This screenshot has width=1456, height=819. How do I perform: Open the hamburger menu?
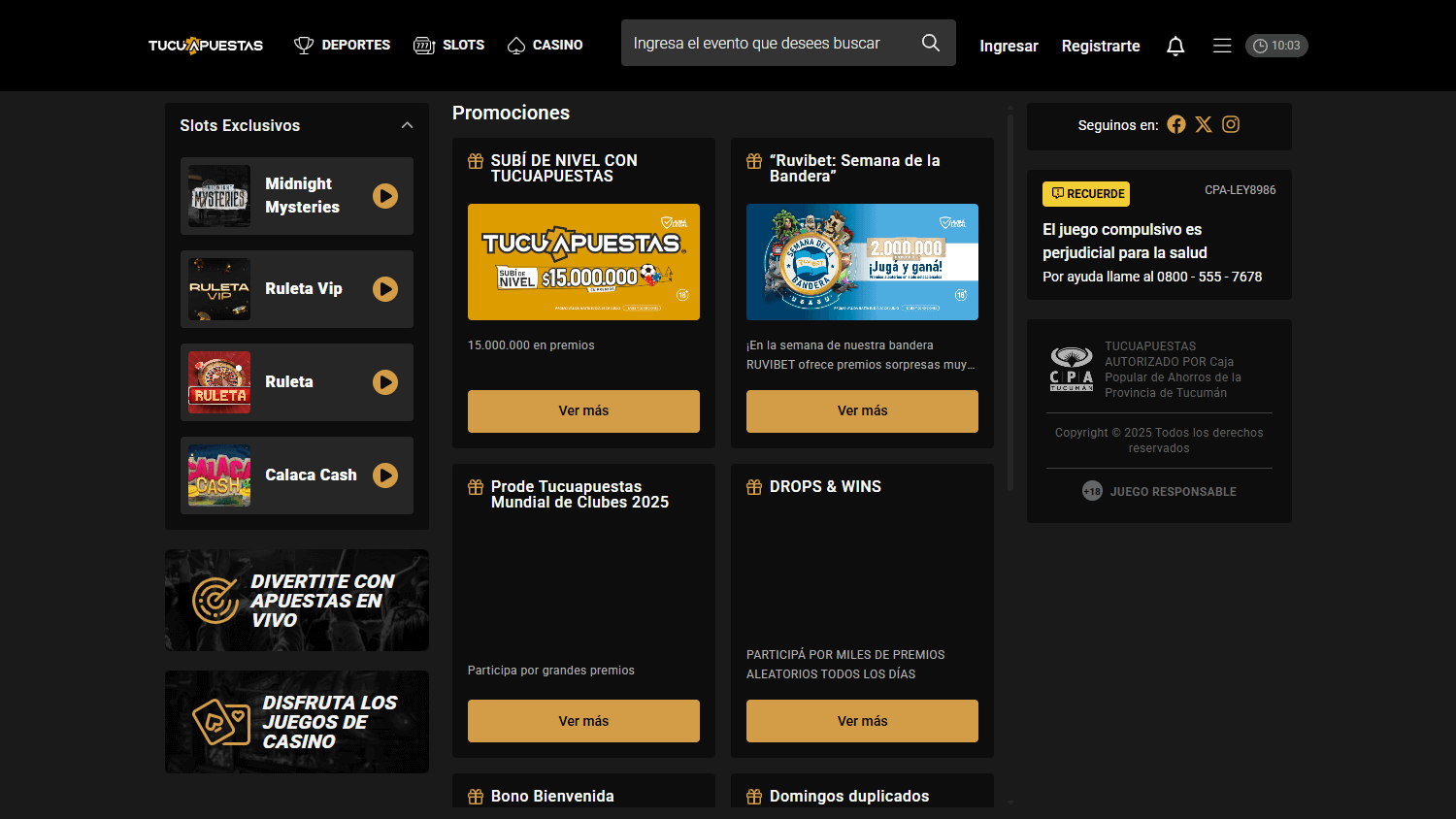(1222, 45)
